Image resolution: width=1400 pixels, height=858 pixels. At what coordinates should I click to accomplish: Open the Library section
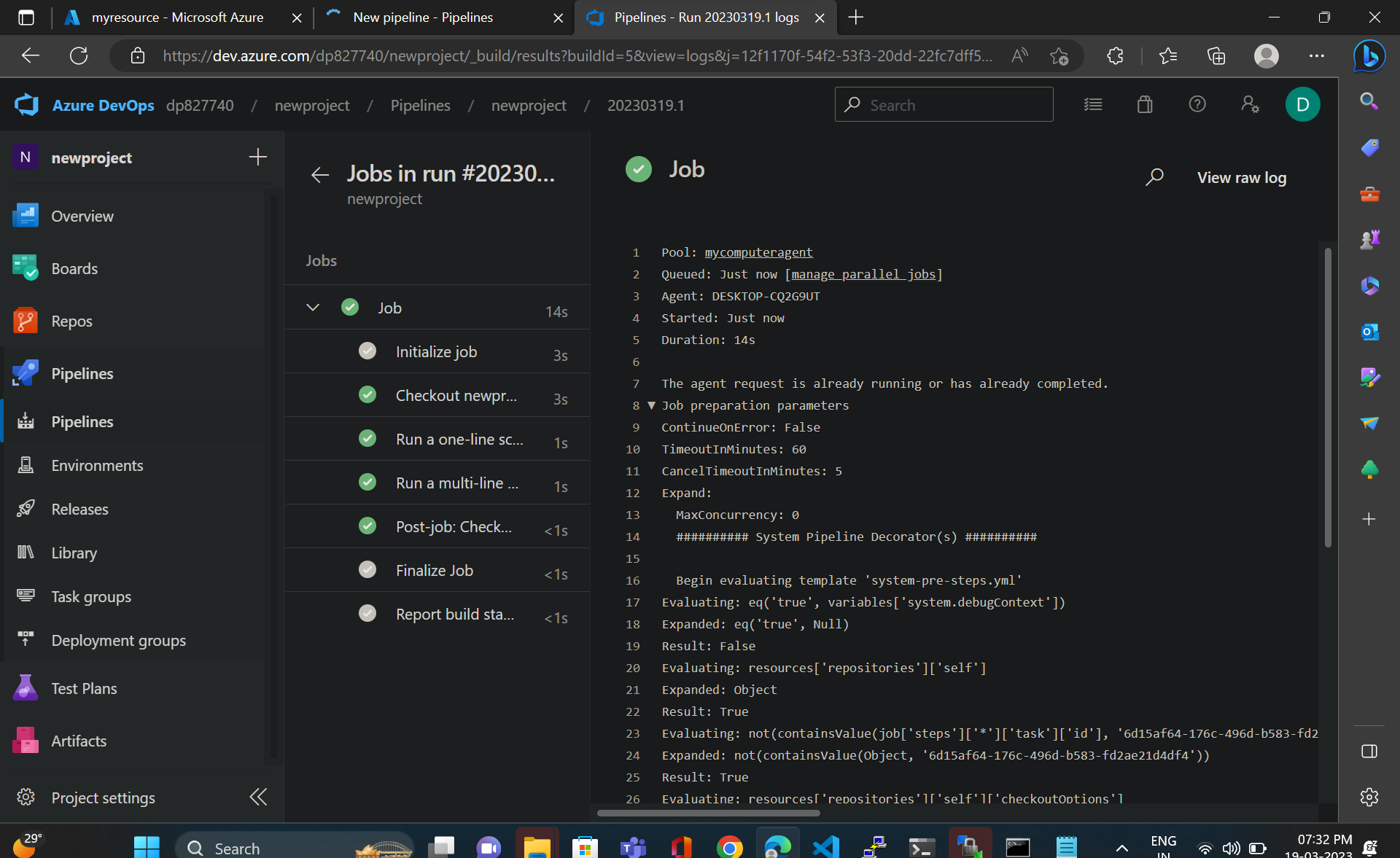(74, 553)
